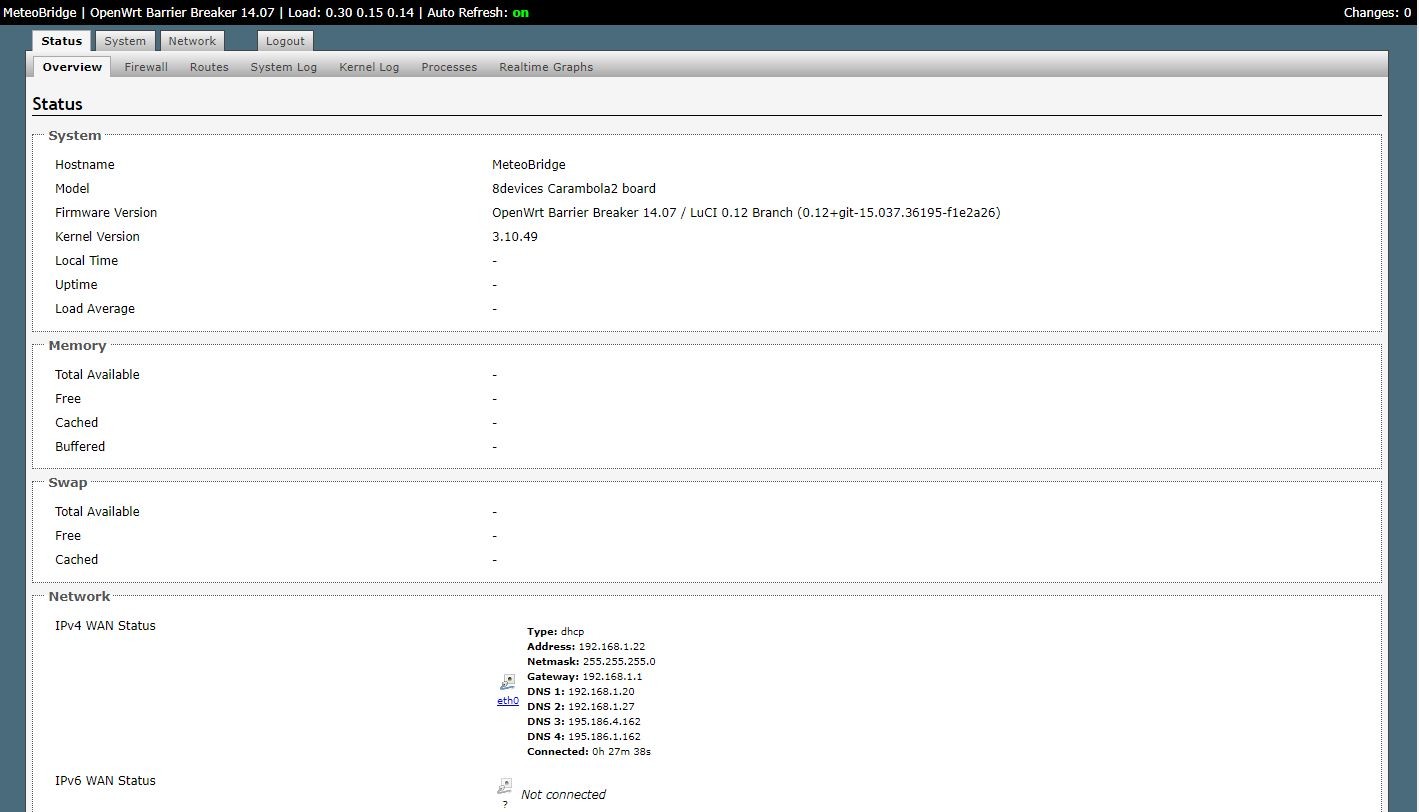This screenshot has height=812, width=1419.
Task: Select the Status main tab
Action: click(61, 41)
